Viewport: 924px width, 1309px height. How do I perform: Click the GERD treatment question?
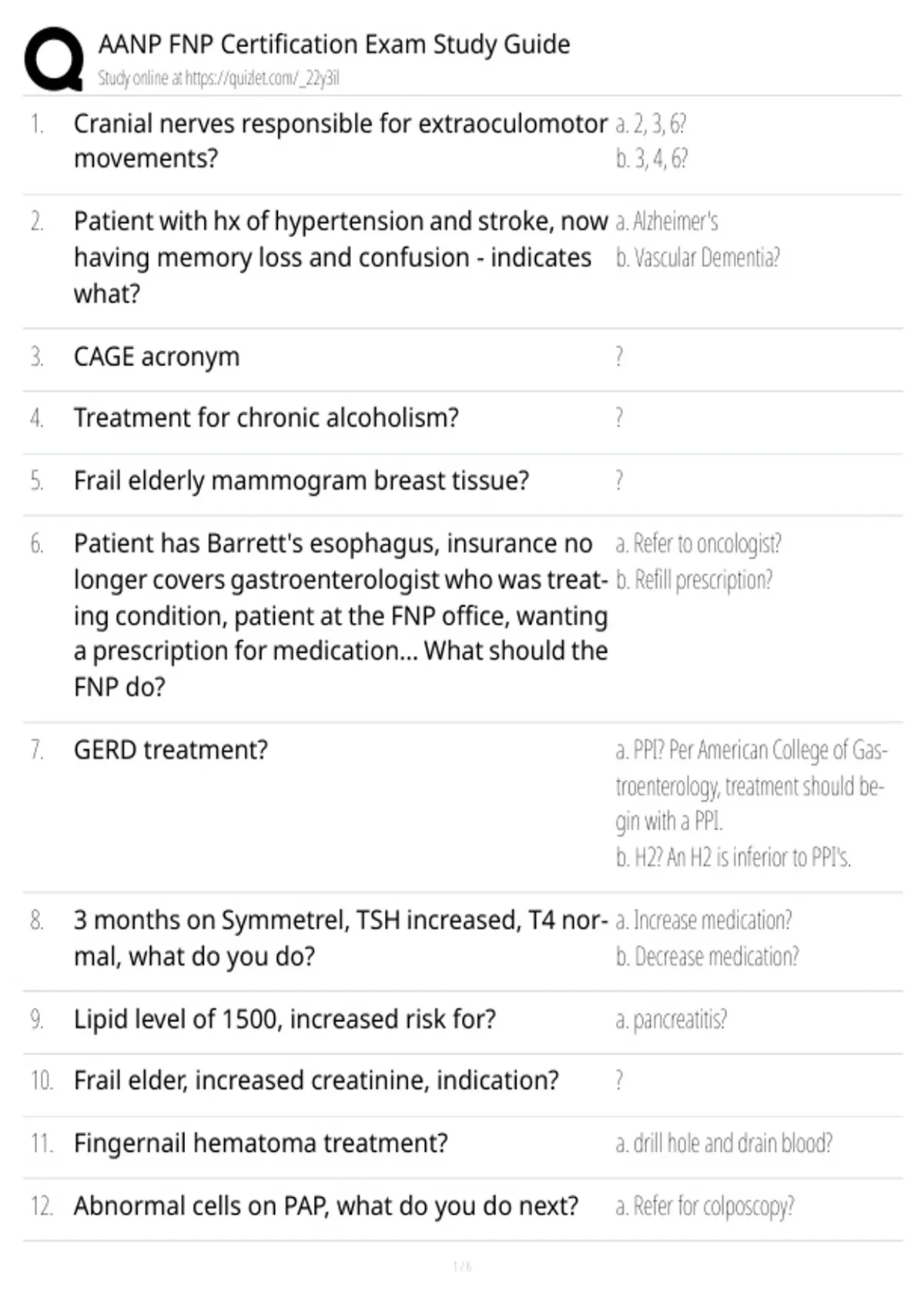171,750
